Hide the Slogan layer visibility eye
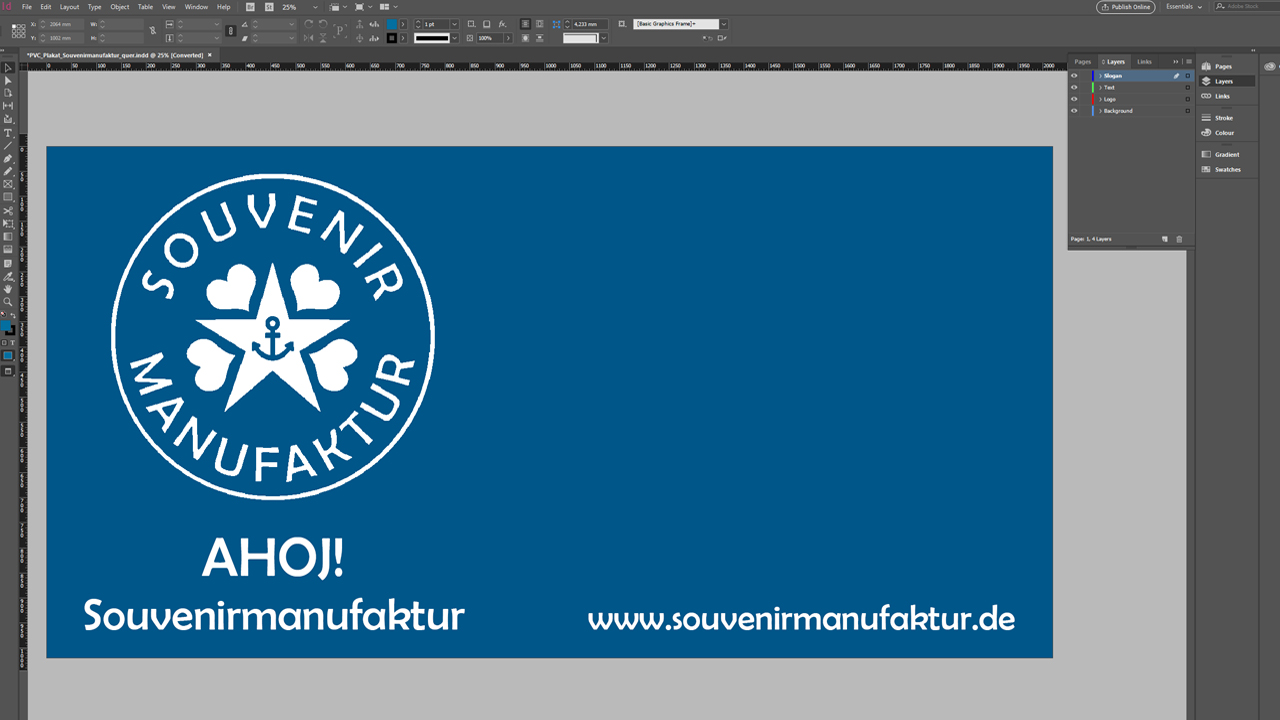This screenshot has width=1280, height=720. pos(1074,76)
